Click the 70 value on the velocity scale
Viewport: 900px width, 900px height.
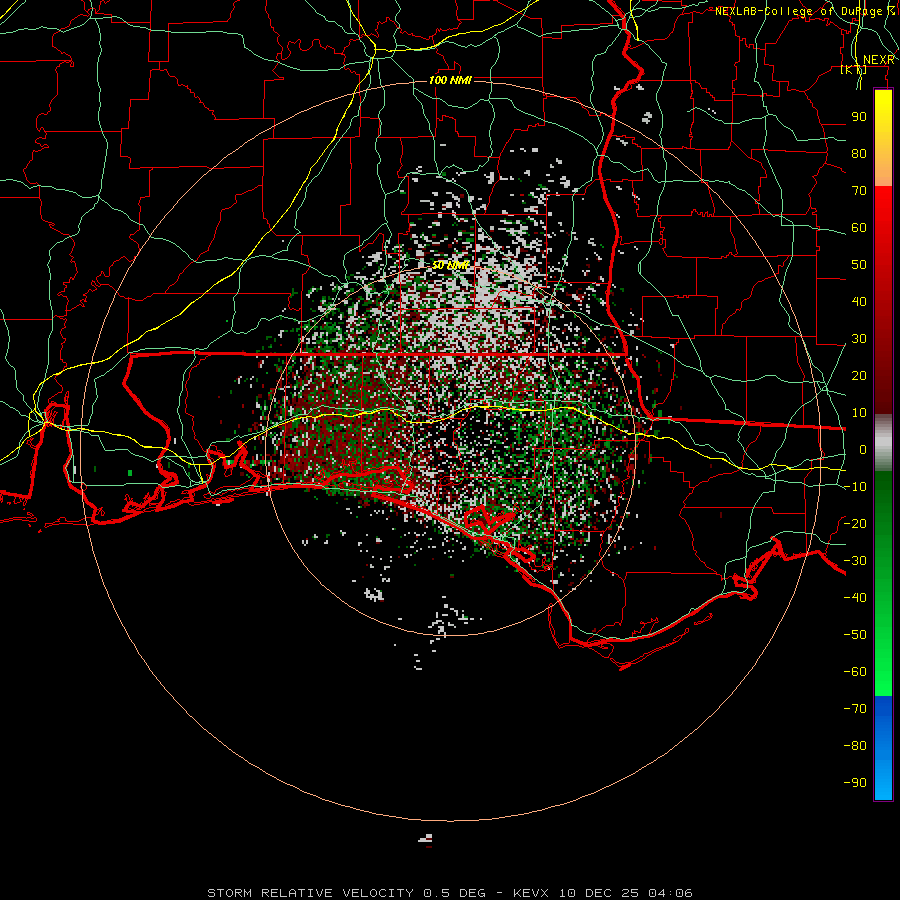tap(859, 191)
